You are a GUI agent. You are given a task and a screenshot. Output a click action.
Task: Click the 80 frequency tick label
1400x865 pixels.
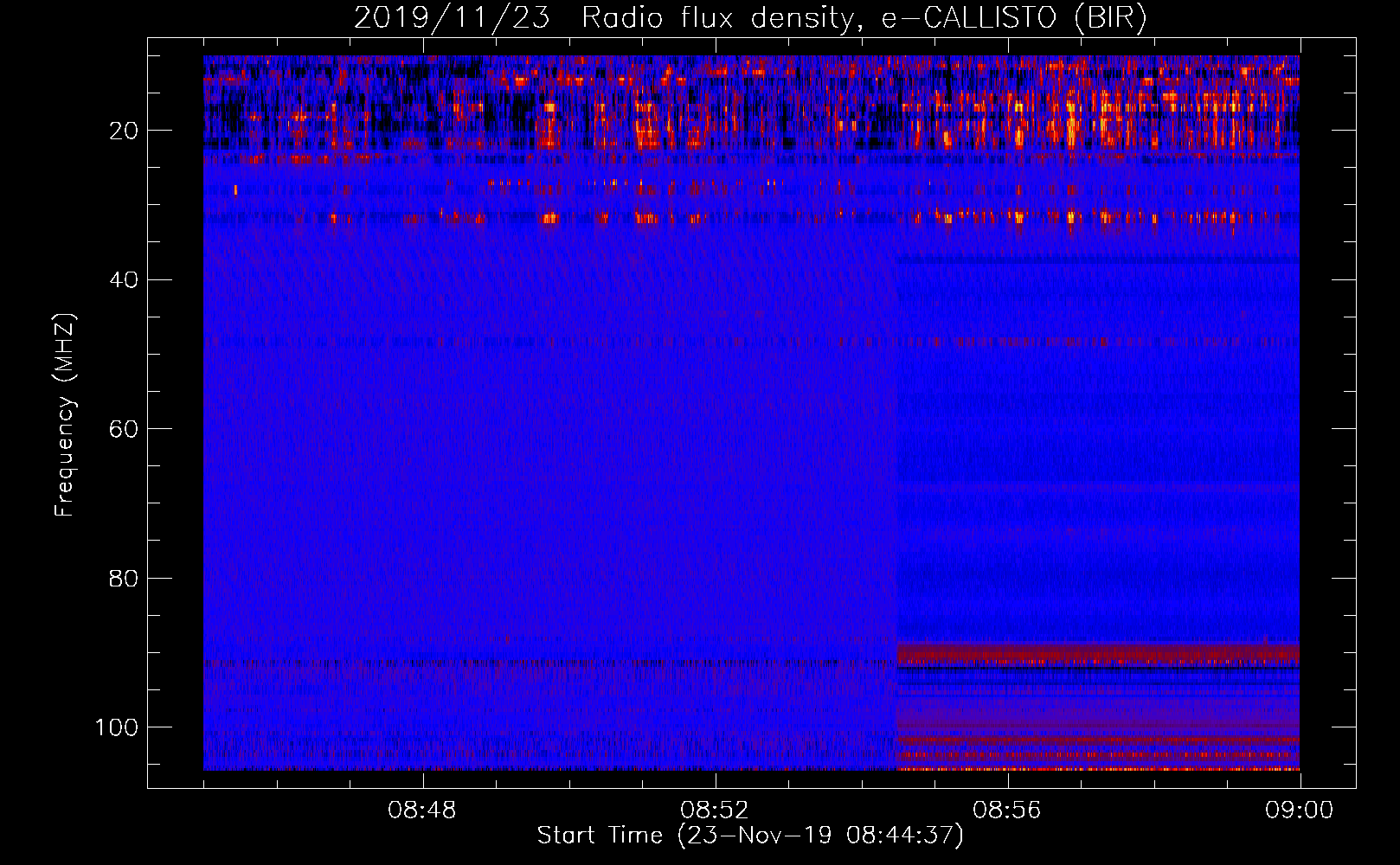125,578
